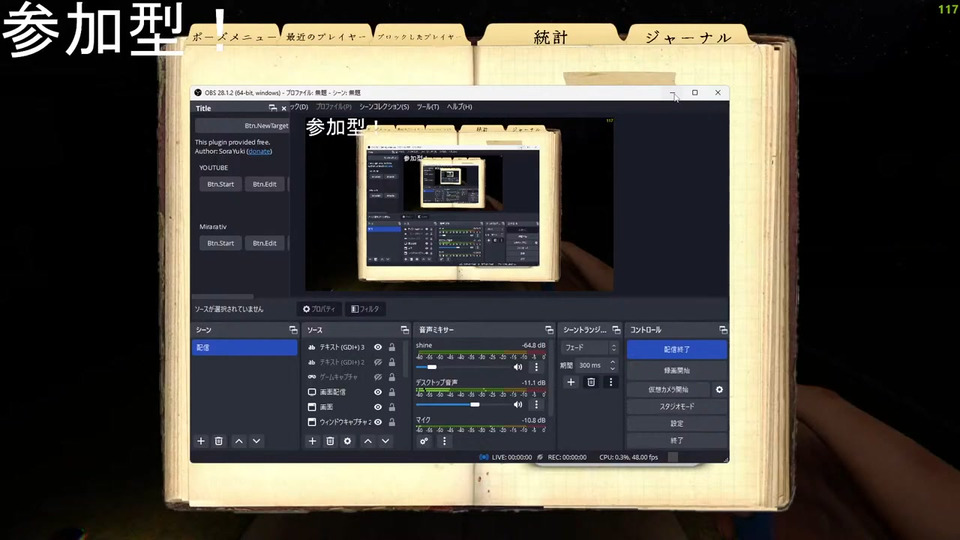Move source up in ソース list

click(x=368, y=441)
